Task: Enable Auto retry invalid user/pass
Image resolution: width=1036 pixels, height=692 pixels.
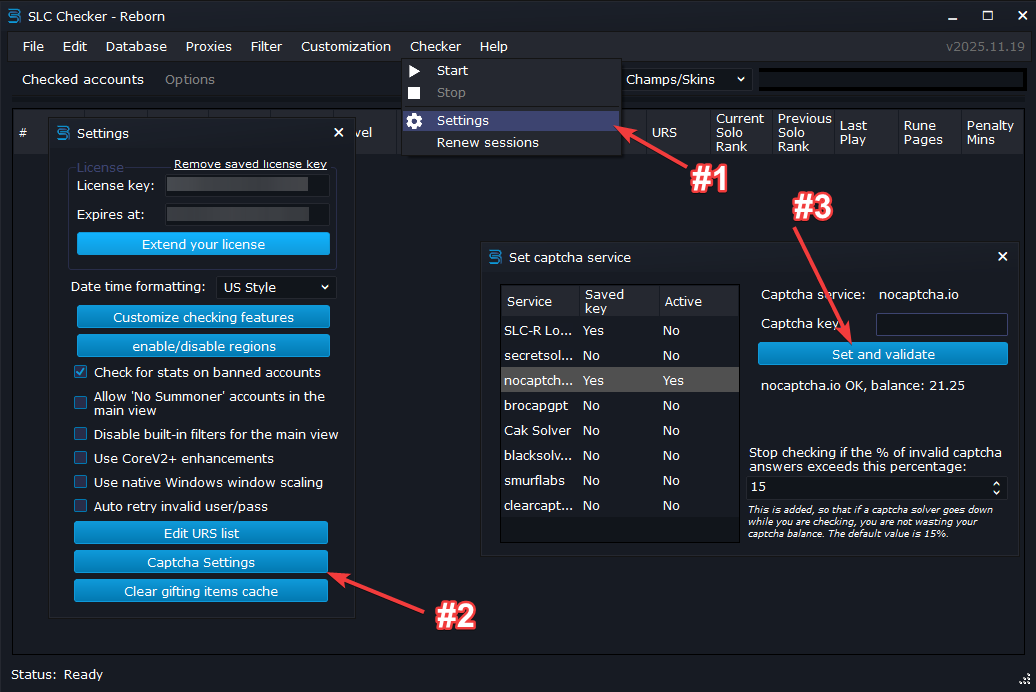Action: [x=81, y=506]
